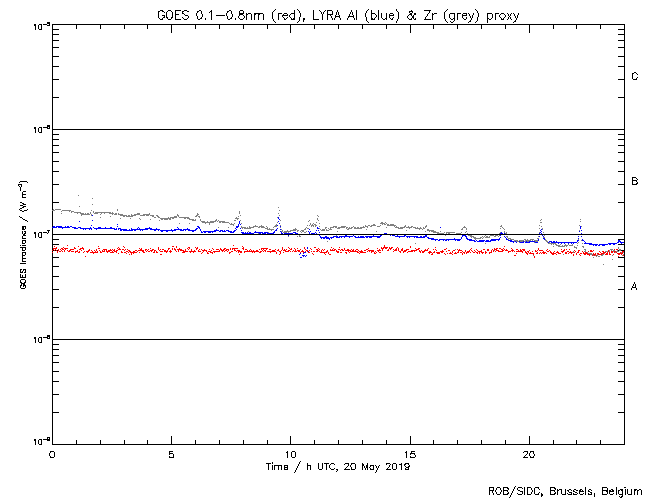650x500 pixels.
Task: Click the x-axis tick label 15
Action: tap(410, 454)
